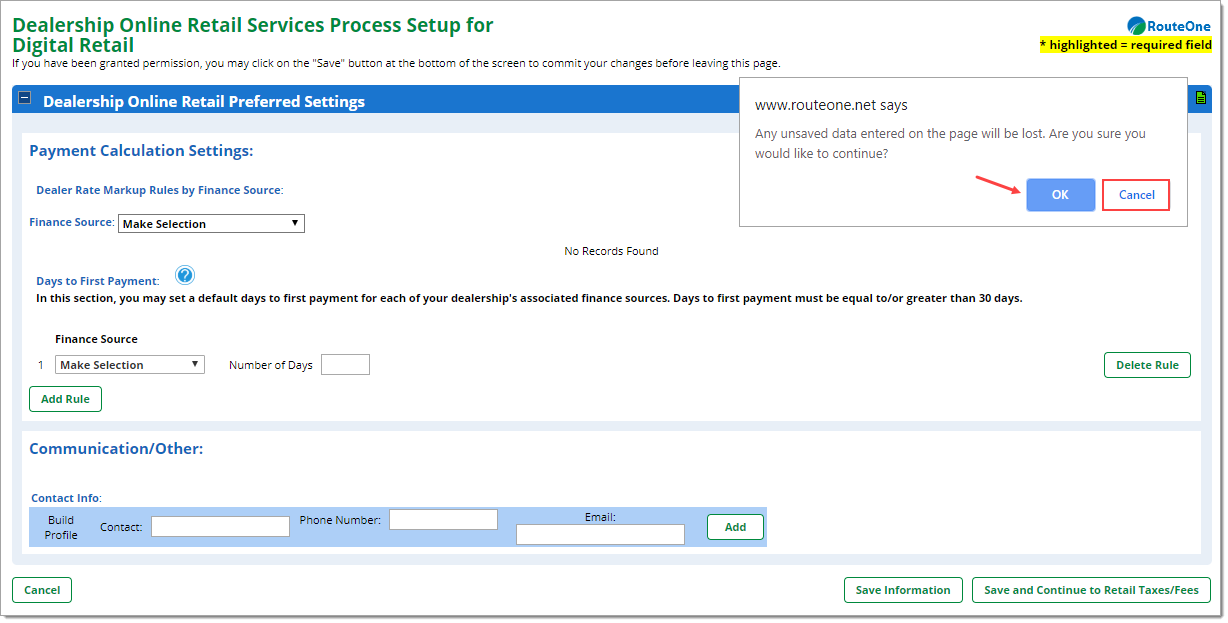
Task: Open the Days to First Payment Finance Source dropdown
Action: click(130, 365)
